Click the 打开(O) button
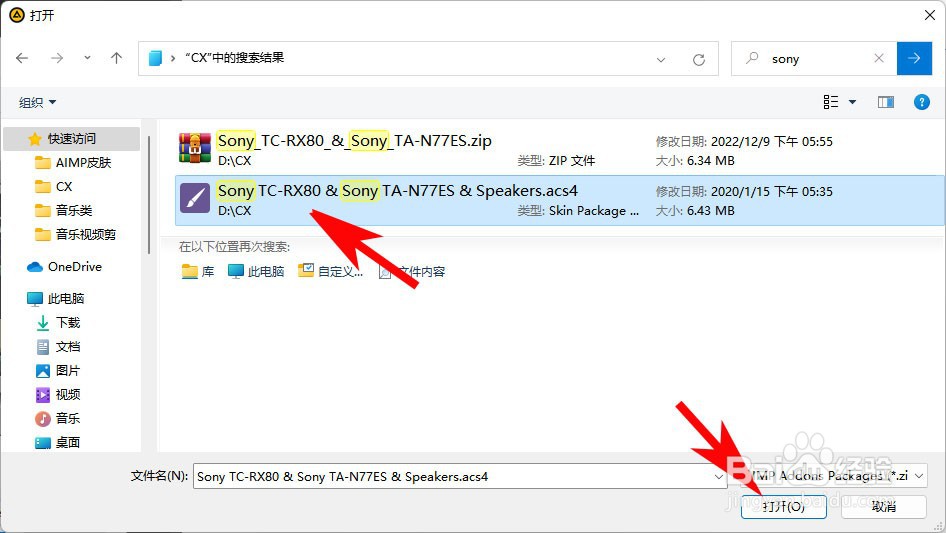The width and height of the screenshot is (946, 533). coord(784,506)
